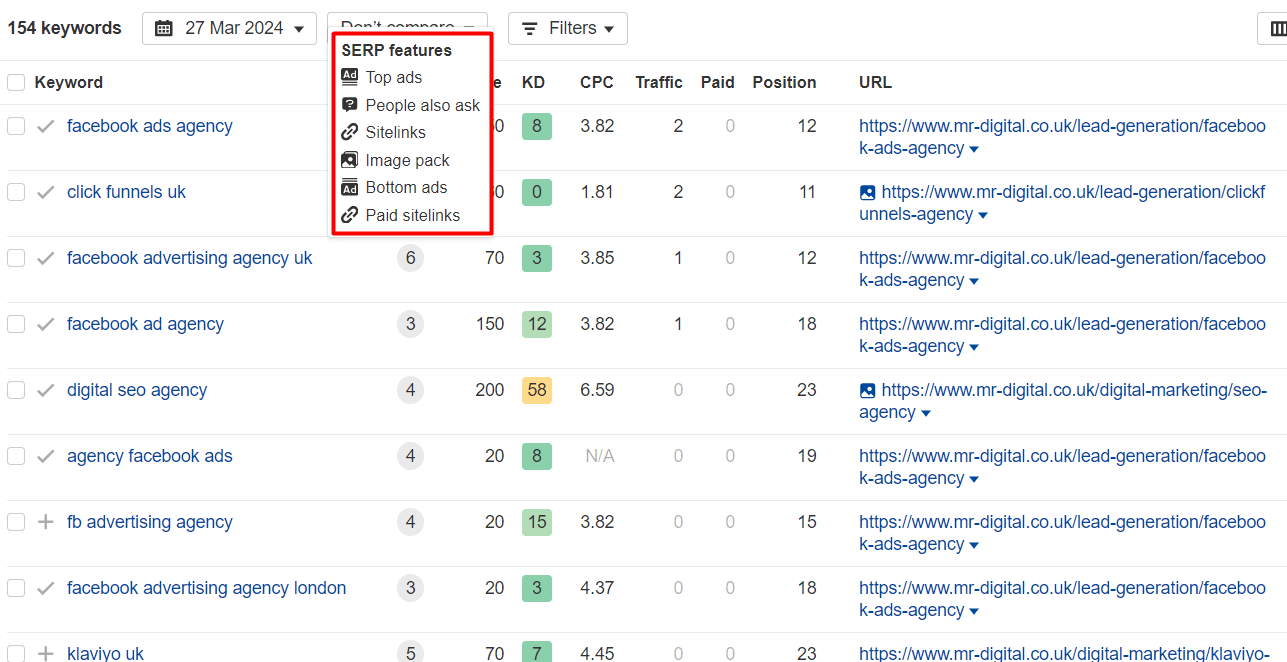Expand URL dropdown arrow for seo-agency link

(x=926, y=413)
